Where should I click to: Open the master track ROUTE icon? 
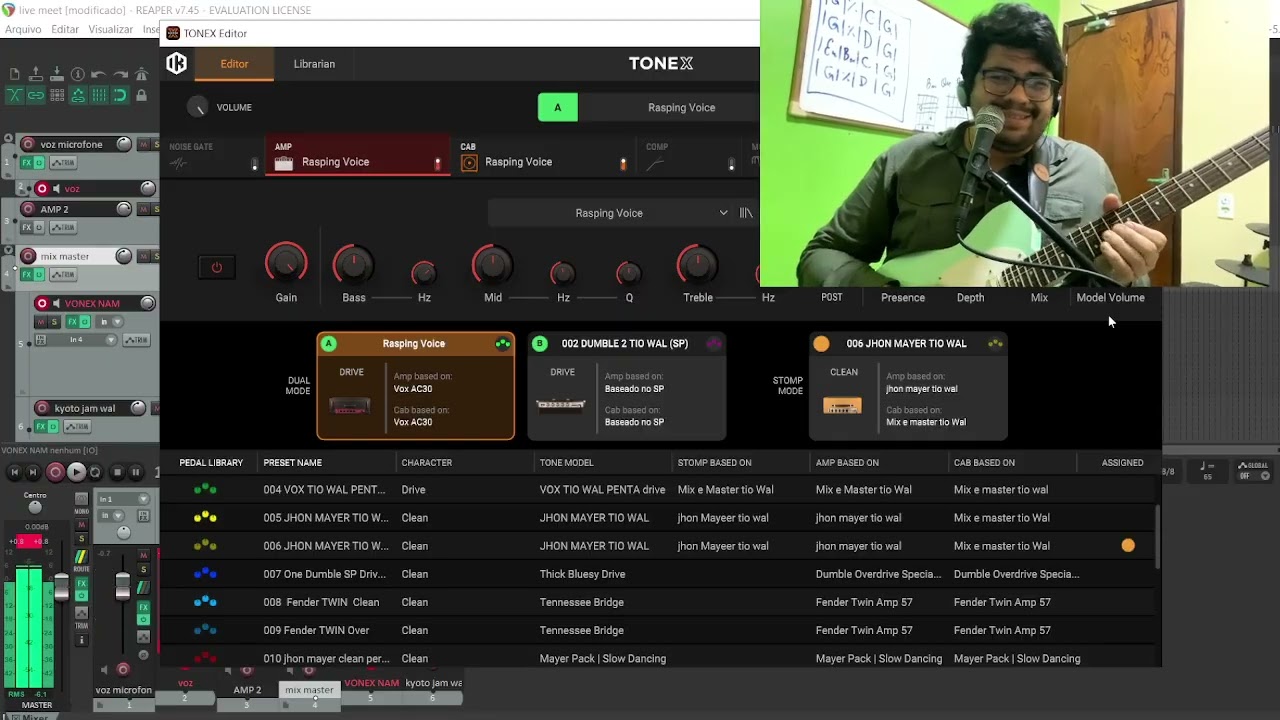pyautogui.click(x=81, y=557)
